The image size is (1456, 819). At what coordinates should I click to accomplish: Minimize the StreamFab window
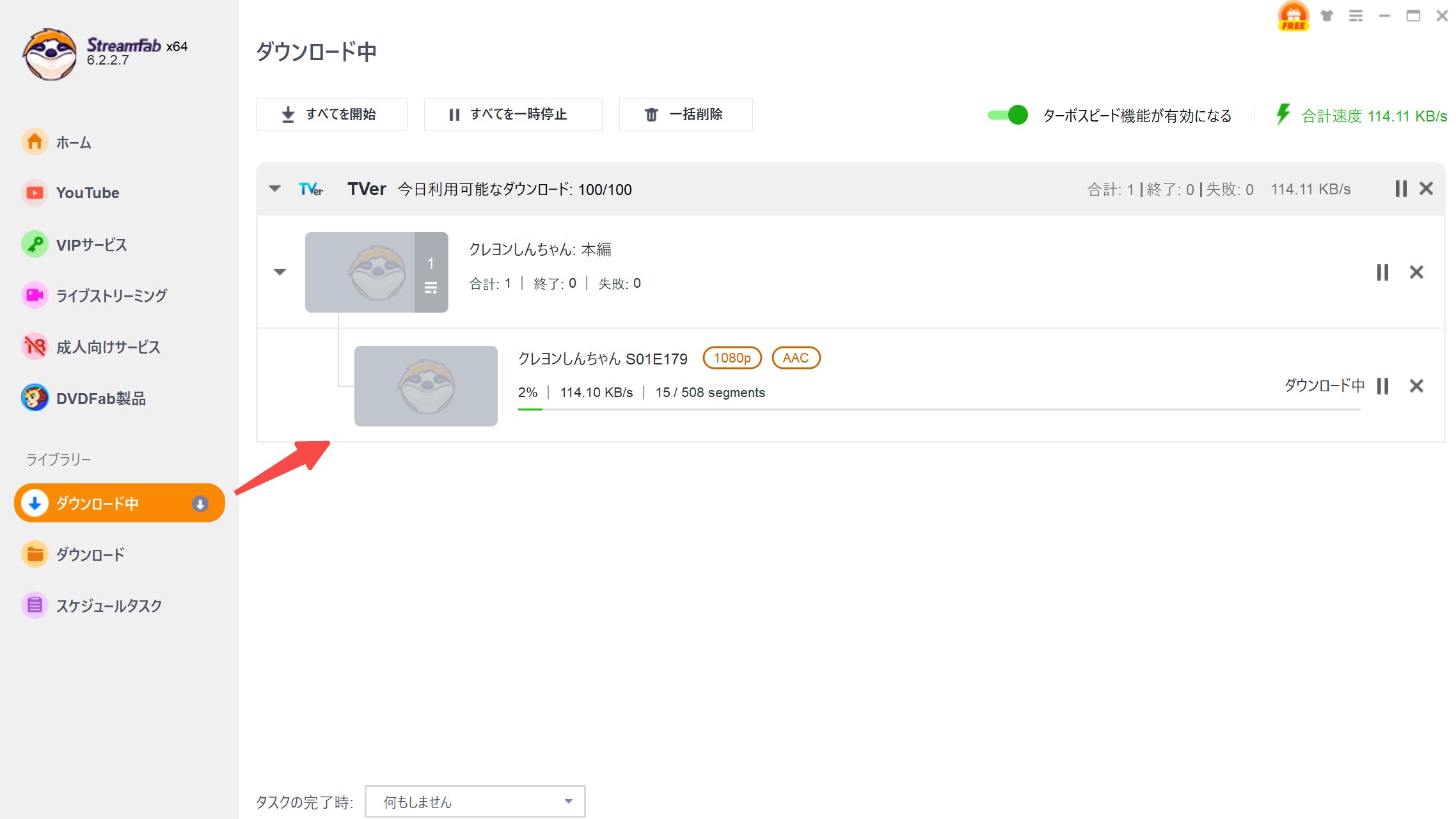[1384, 16]
